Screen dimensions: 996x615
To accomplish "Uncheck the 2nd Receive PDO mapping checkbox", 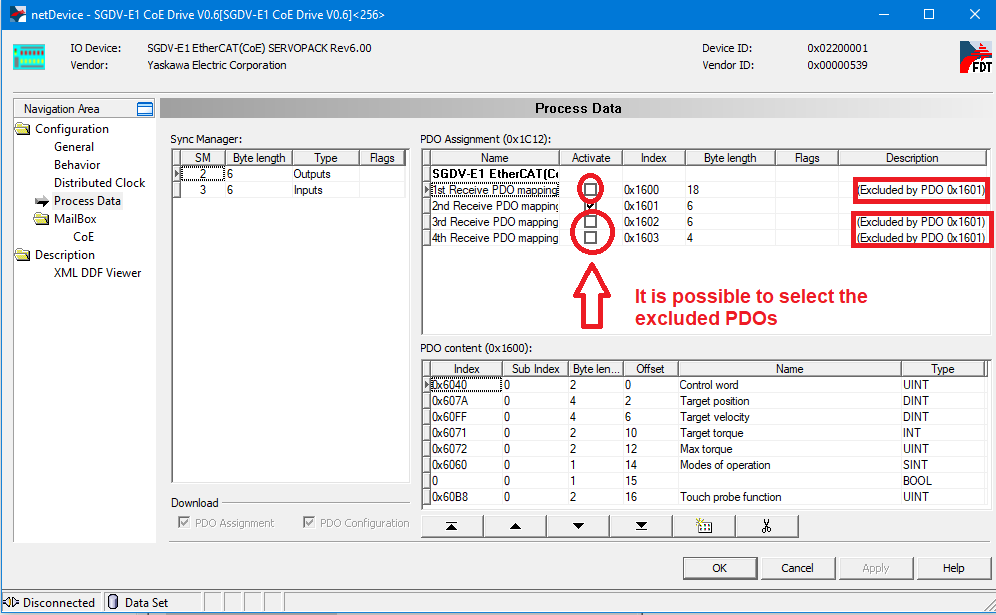I will coord(591,206).
